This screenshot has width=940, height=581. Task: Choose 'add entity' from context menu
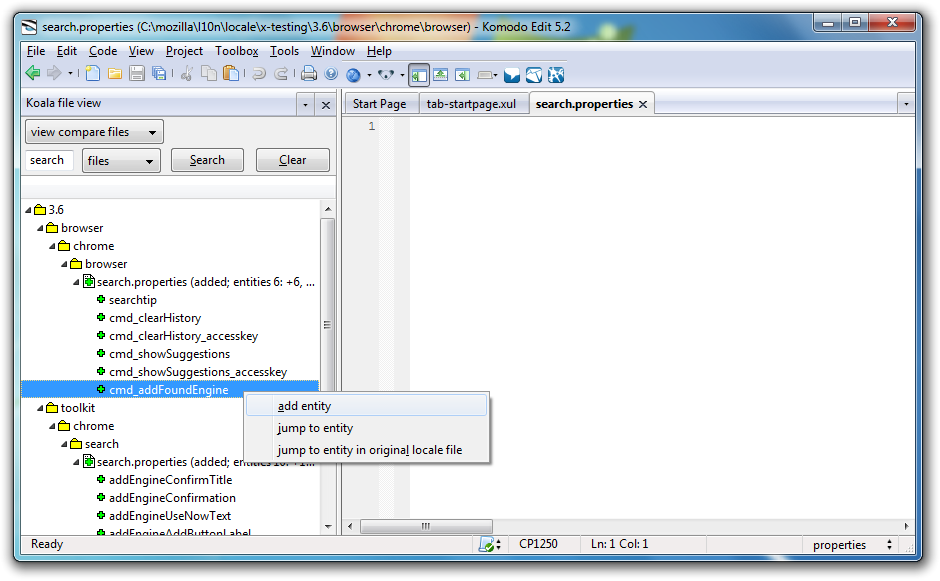click(366, 406)
